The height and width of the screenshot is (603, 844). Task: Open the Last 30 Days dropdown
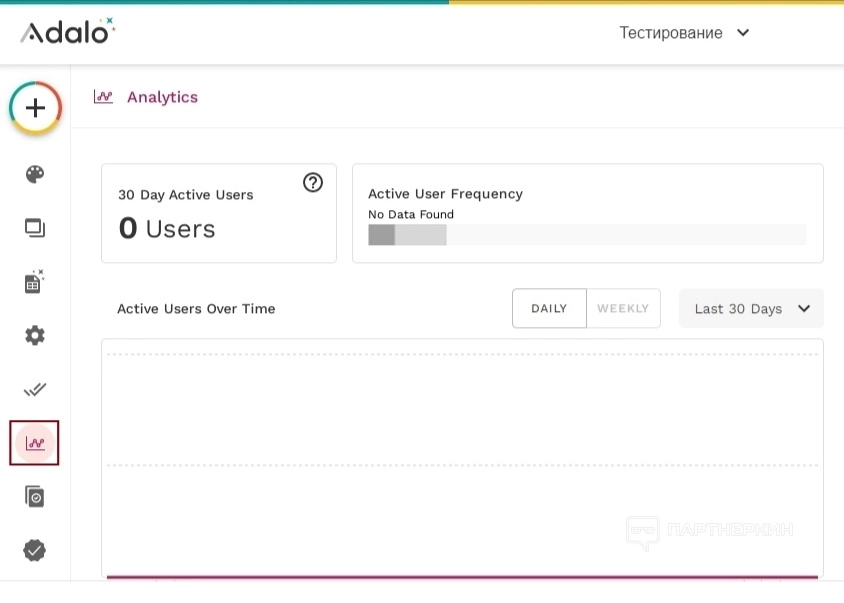pyautogui.click(x=751, y=309)
